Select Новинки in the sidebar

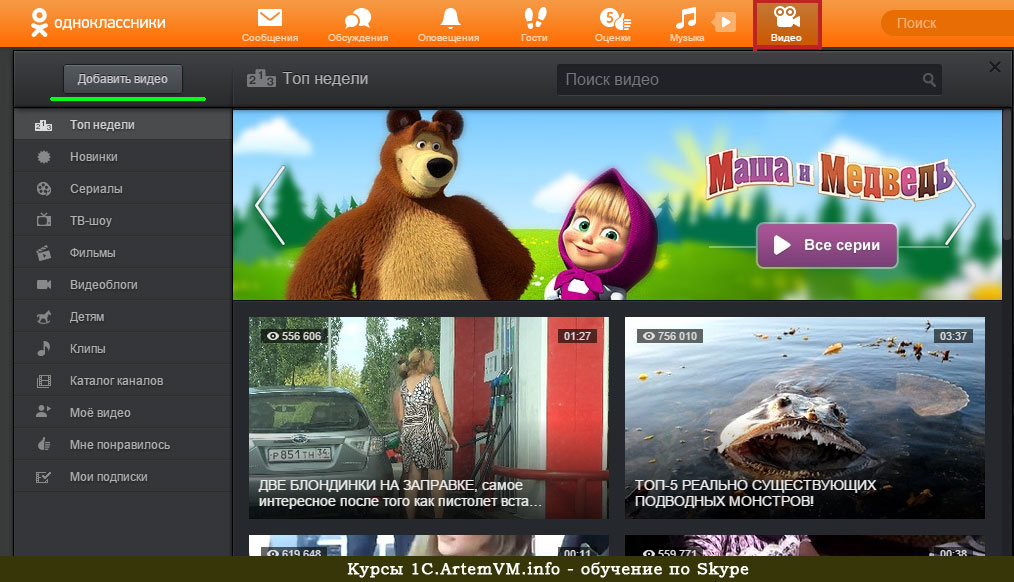pyautogui.click(x=123, y=156)
